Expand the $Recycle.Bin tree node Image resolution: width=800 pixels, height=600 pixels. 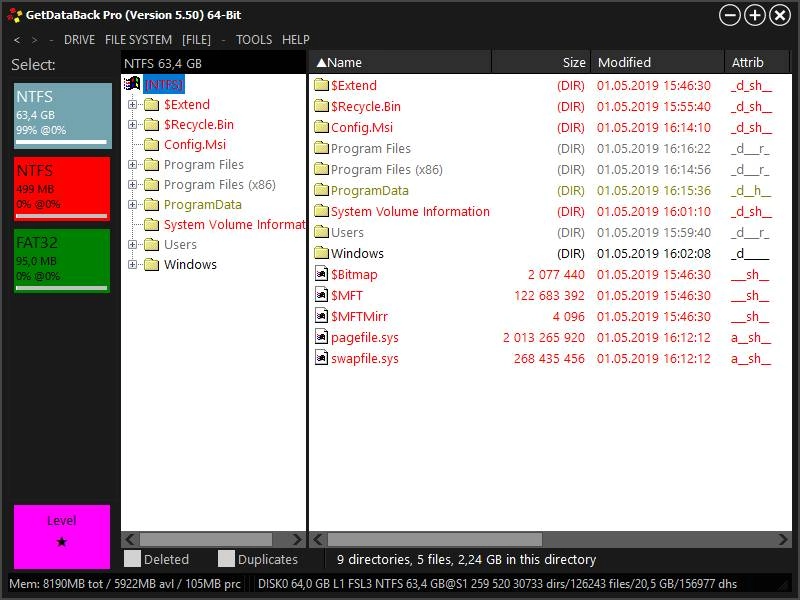(x=132, y=124)
